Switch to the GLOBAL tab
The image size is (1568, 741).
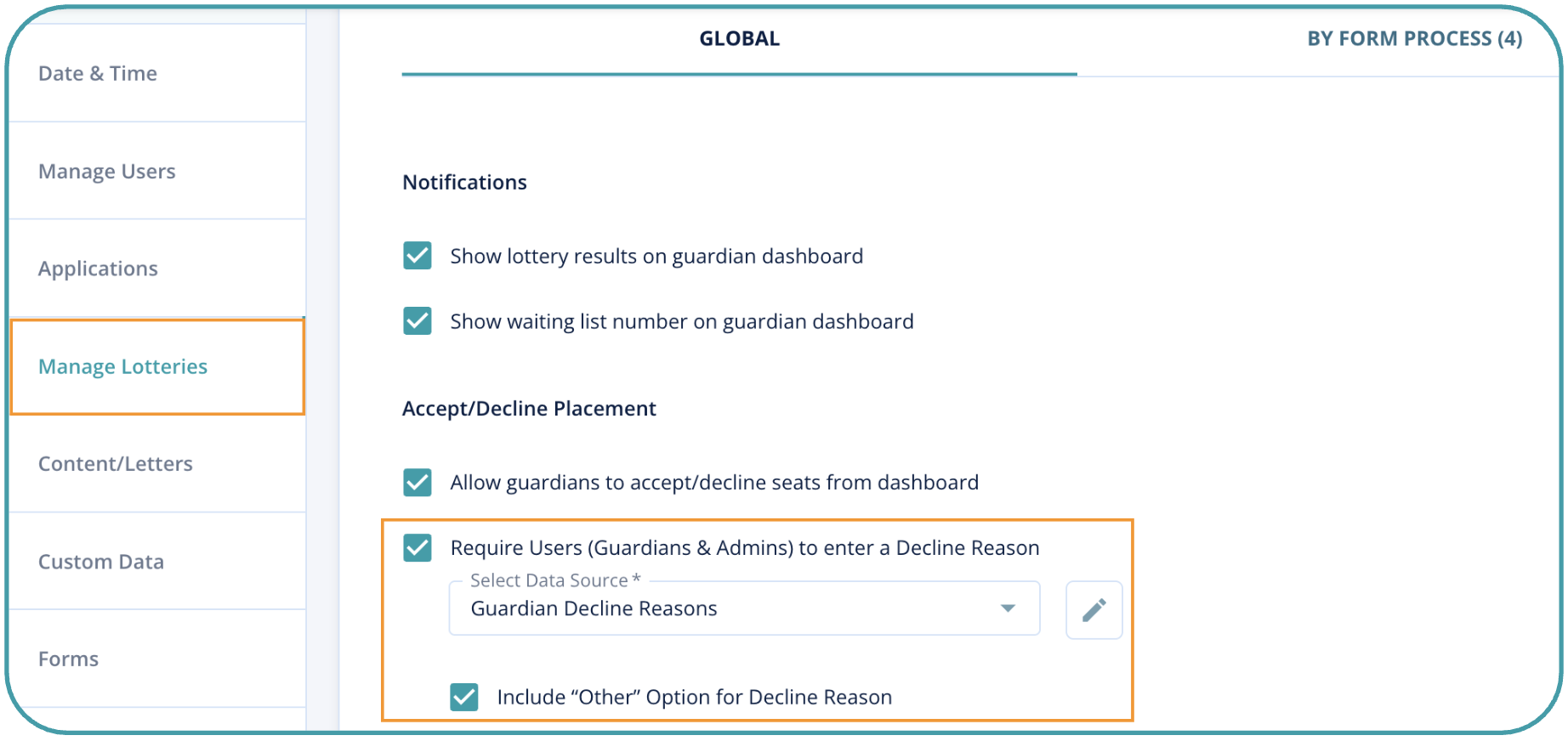click(739, 39)
